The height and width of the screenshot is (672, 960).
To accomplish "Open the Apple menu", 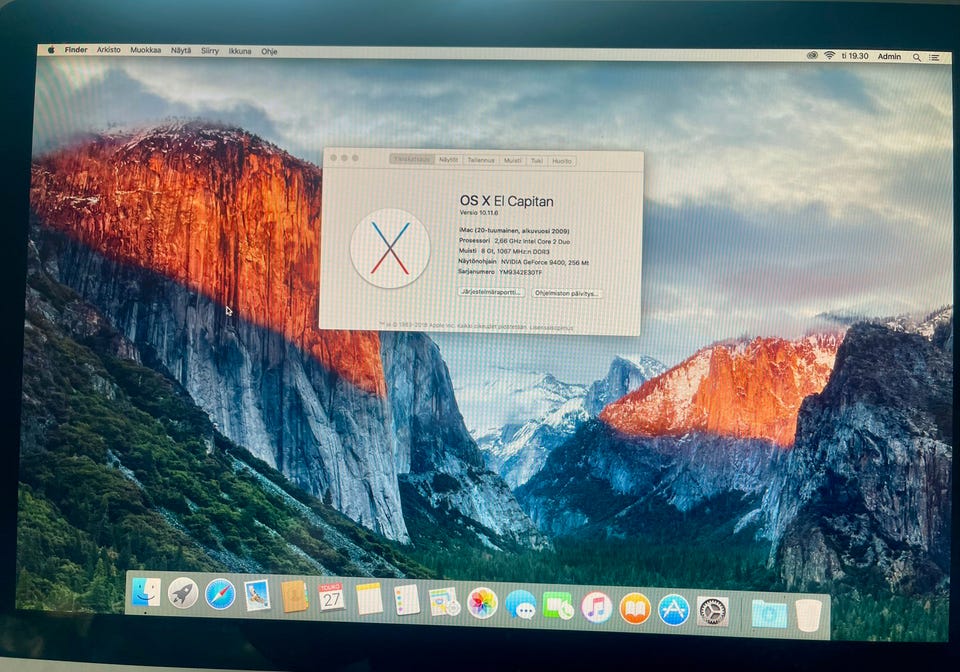I will [51, 50].
